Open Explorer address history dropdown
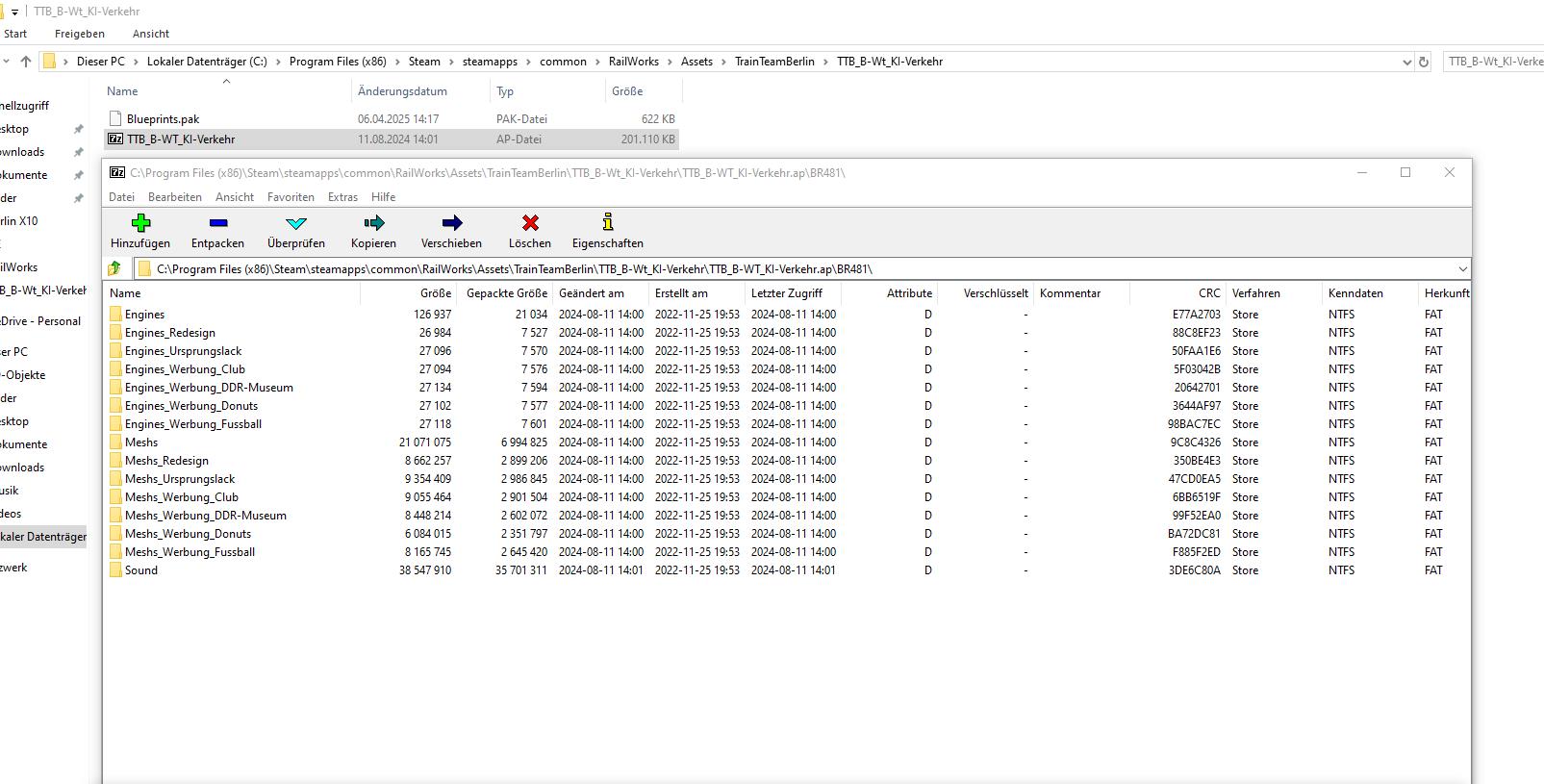 (1406, 62)
